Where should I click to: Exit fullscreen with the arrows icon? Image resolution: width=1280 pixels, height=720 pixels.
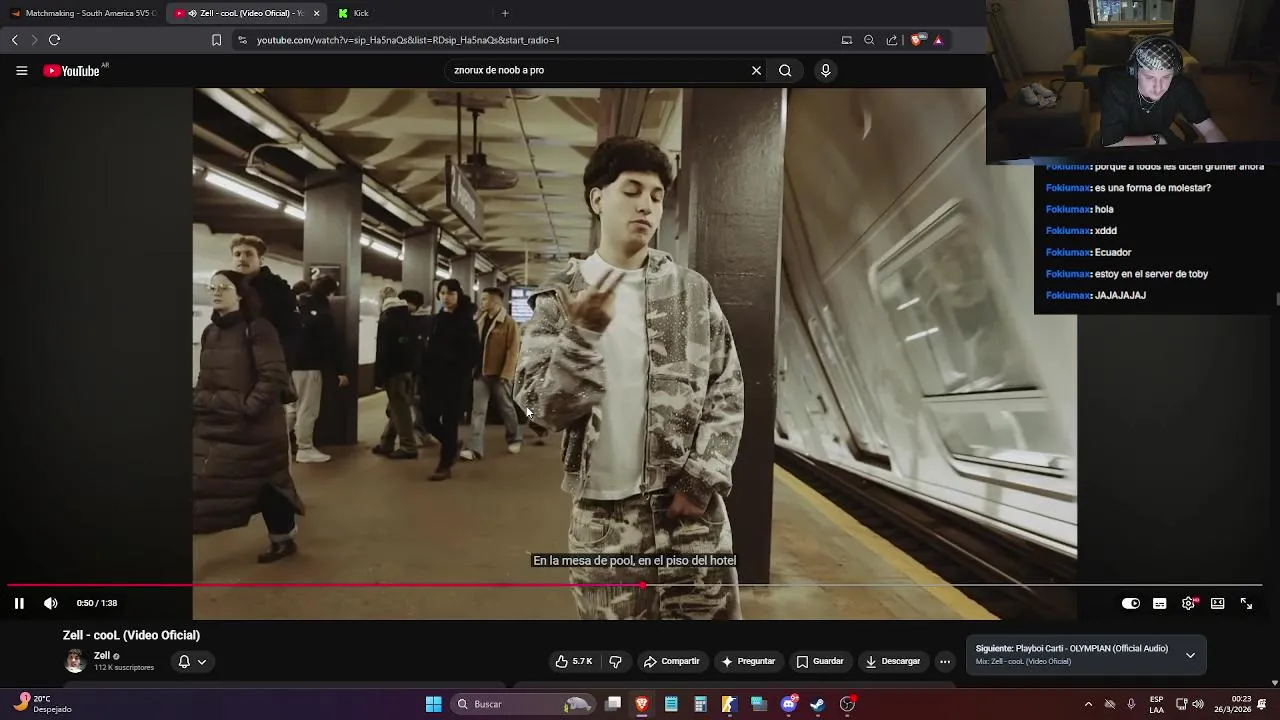(x=1246, y=603)
